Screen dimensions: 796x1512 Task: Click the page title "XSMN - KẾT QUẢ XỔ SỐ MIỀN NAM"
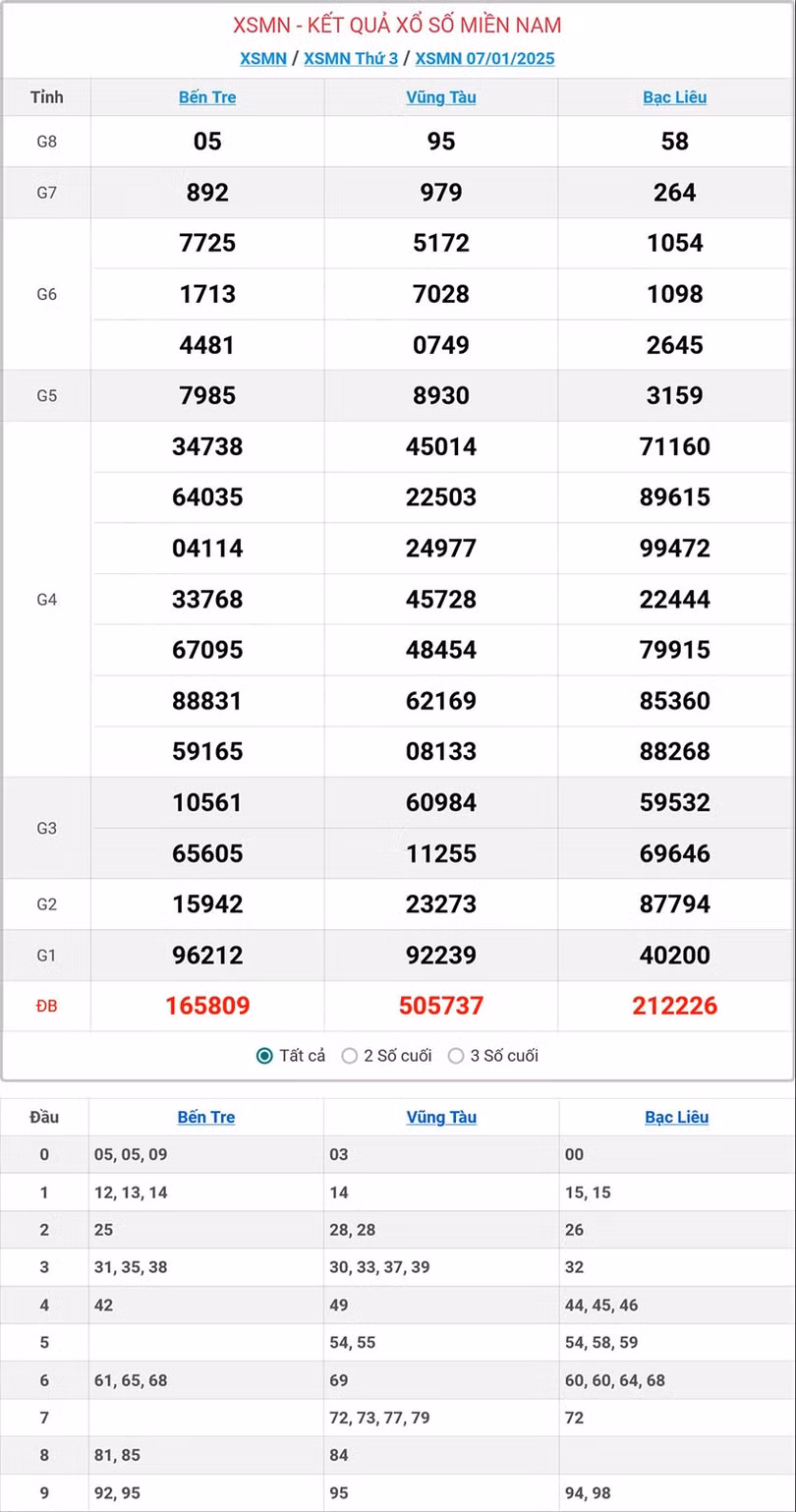coord(397,26)
